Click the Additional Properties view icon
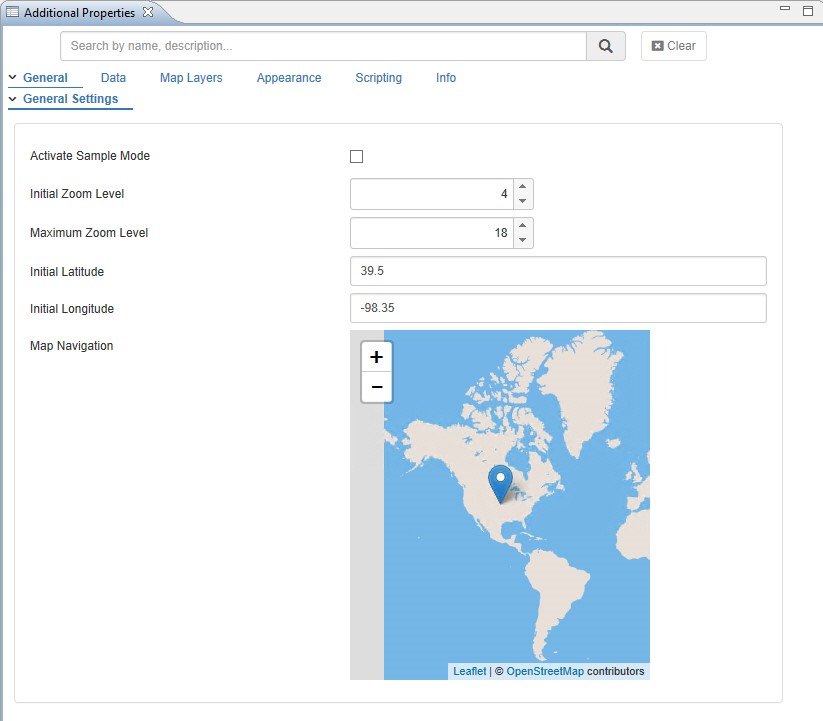 [x=13, y=13]
